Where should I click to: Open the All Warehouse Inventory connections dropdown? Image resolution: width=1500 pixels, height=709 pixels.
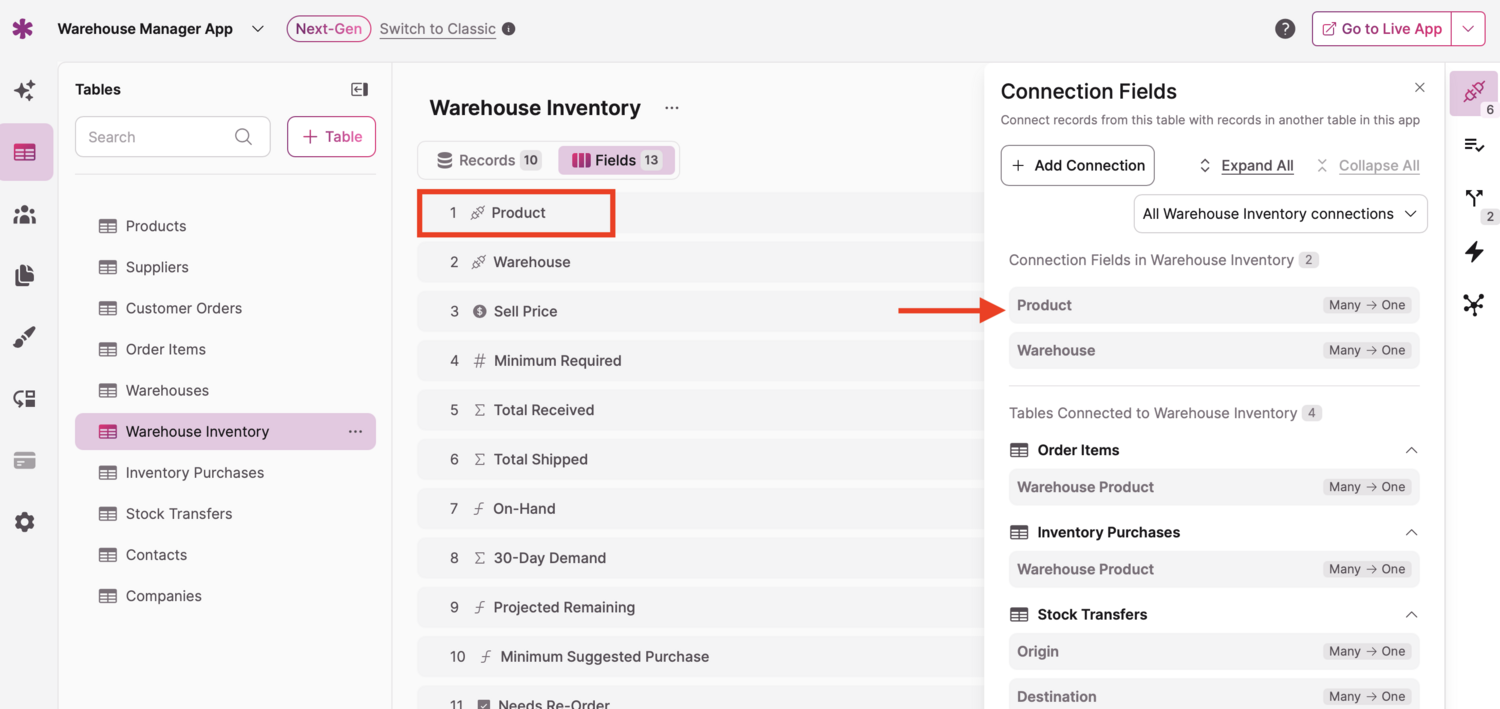point(1280,214)
